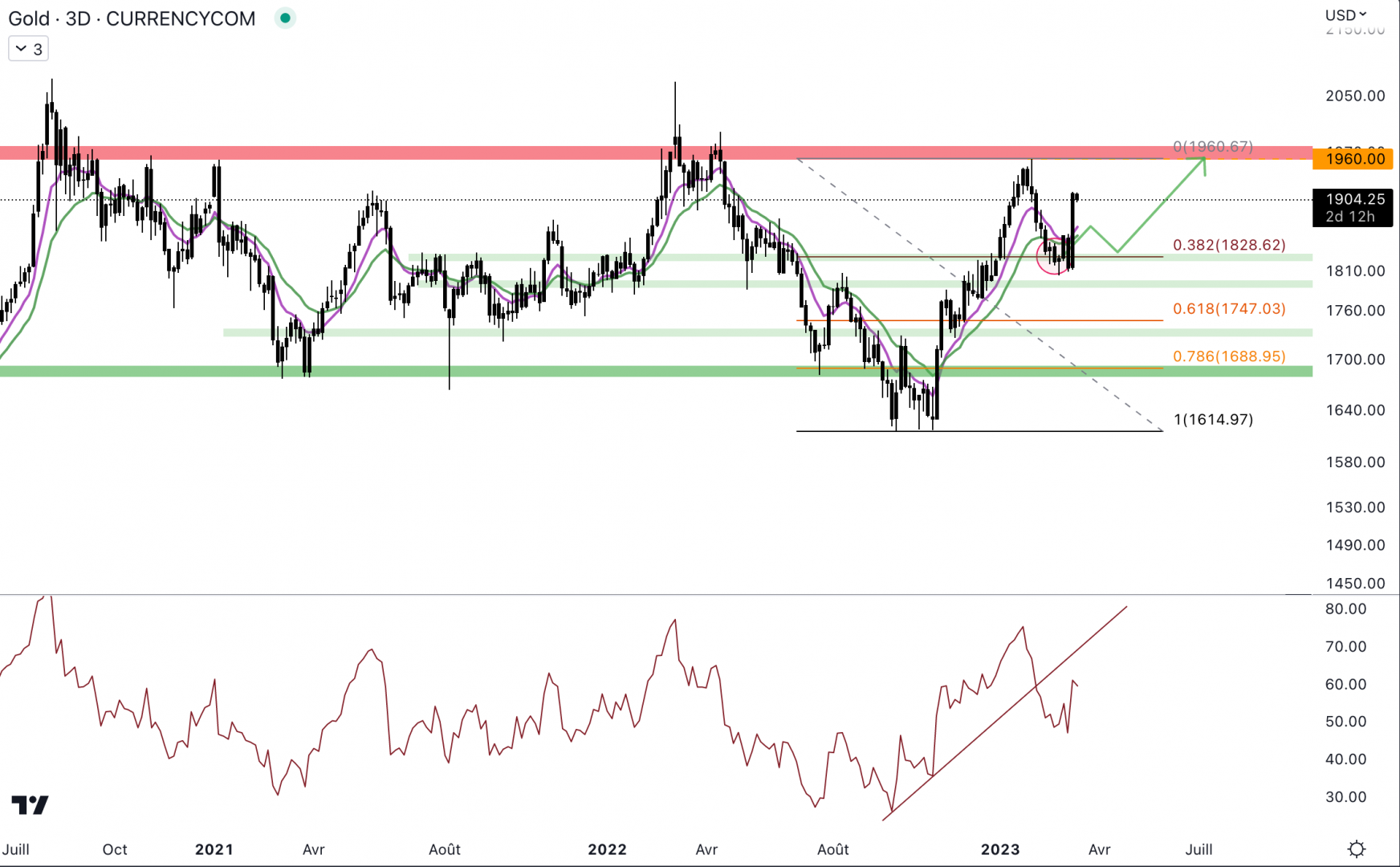Screen dimensions: 1400x867
Task: Click the 2021 time axis label
Action: click(x=214, y=849)
